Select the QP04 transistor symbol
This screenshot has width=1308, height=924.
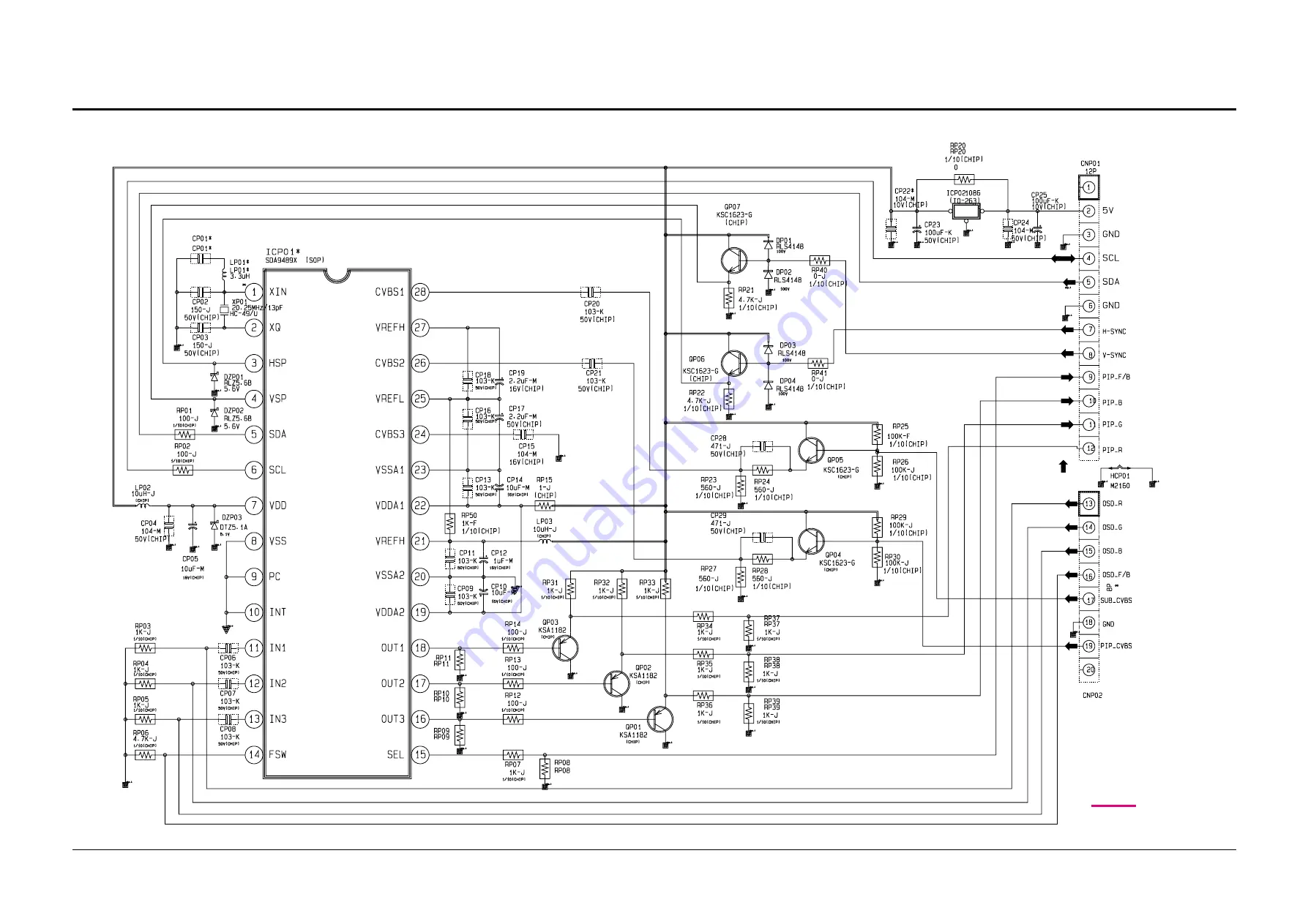point(810,542)
